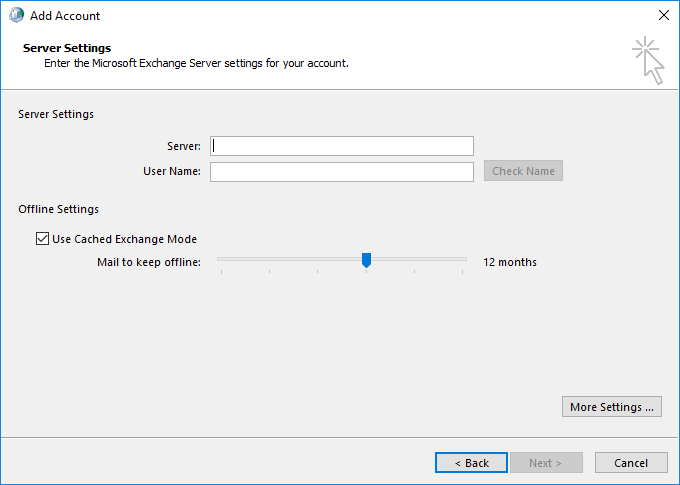Click the Server input field

[342, 146]
